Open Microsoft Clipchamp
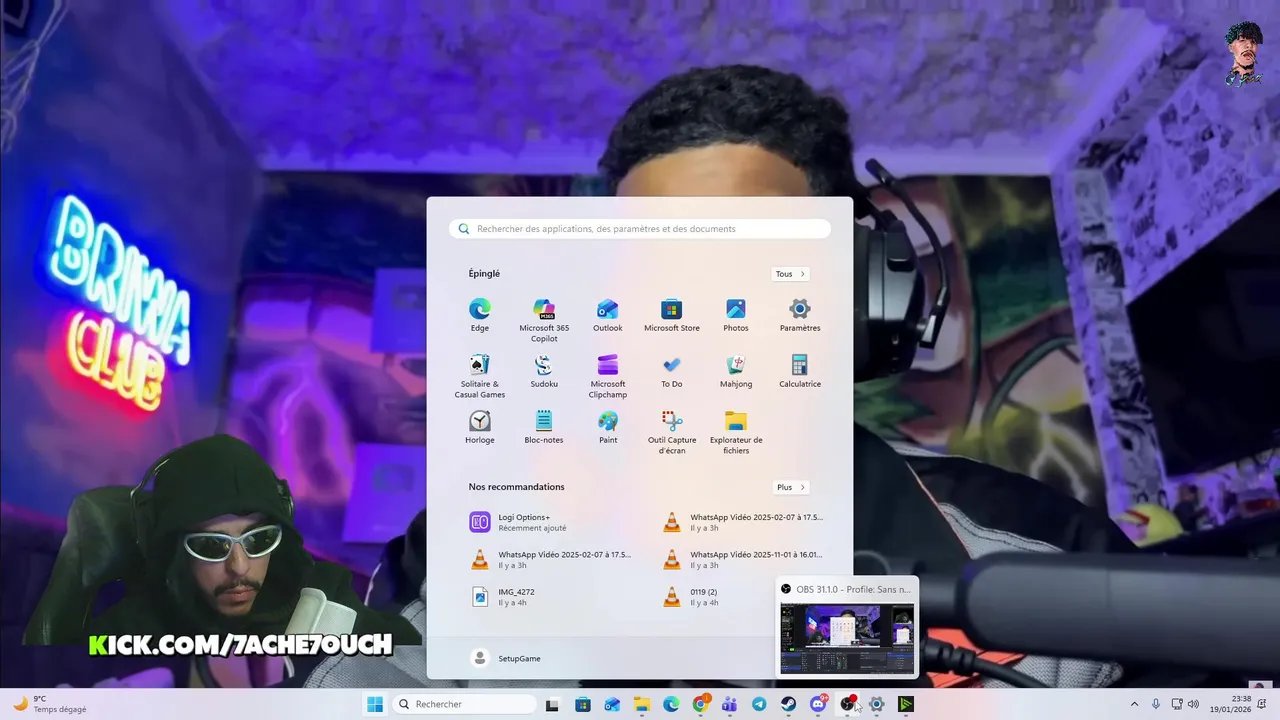 [x=608, y=376]
